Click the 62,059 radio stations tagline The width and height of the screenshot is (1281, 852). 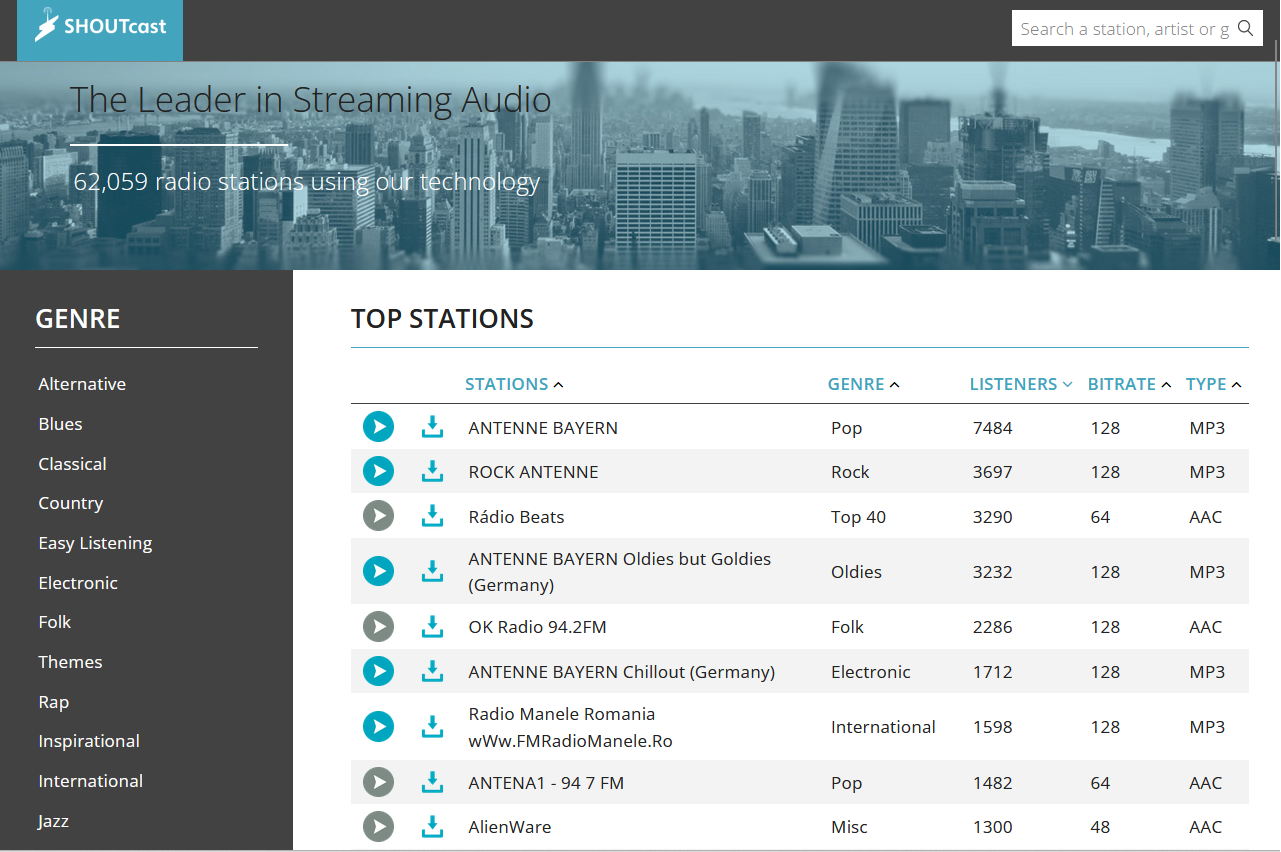click(x=307, y=181)
